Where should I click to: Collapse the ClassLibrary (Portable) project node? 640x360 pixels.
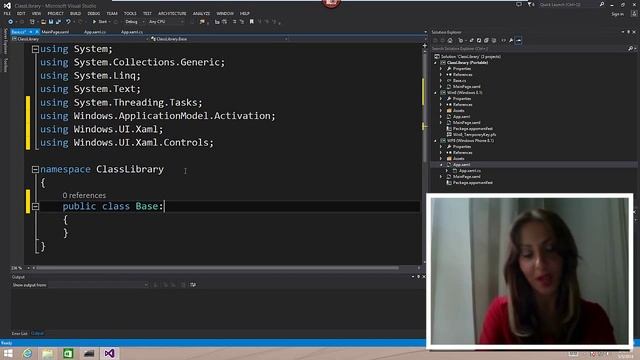pos(436,63)
